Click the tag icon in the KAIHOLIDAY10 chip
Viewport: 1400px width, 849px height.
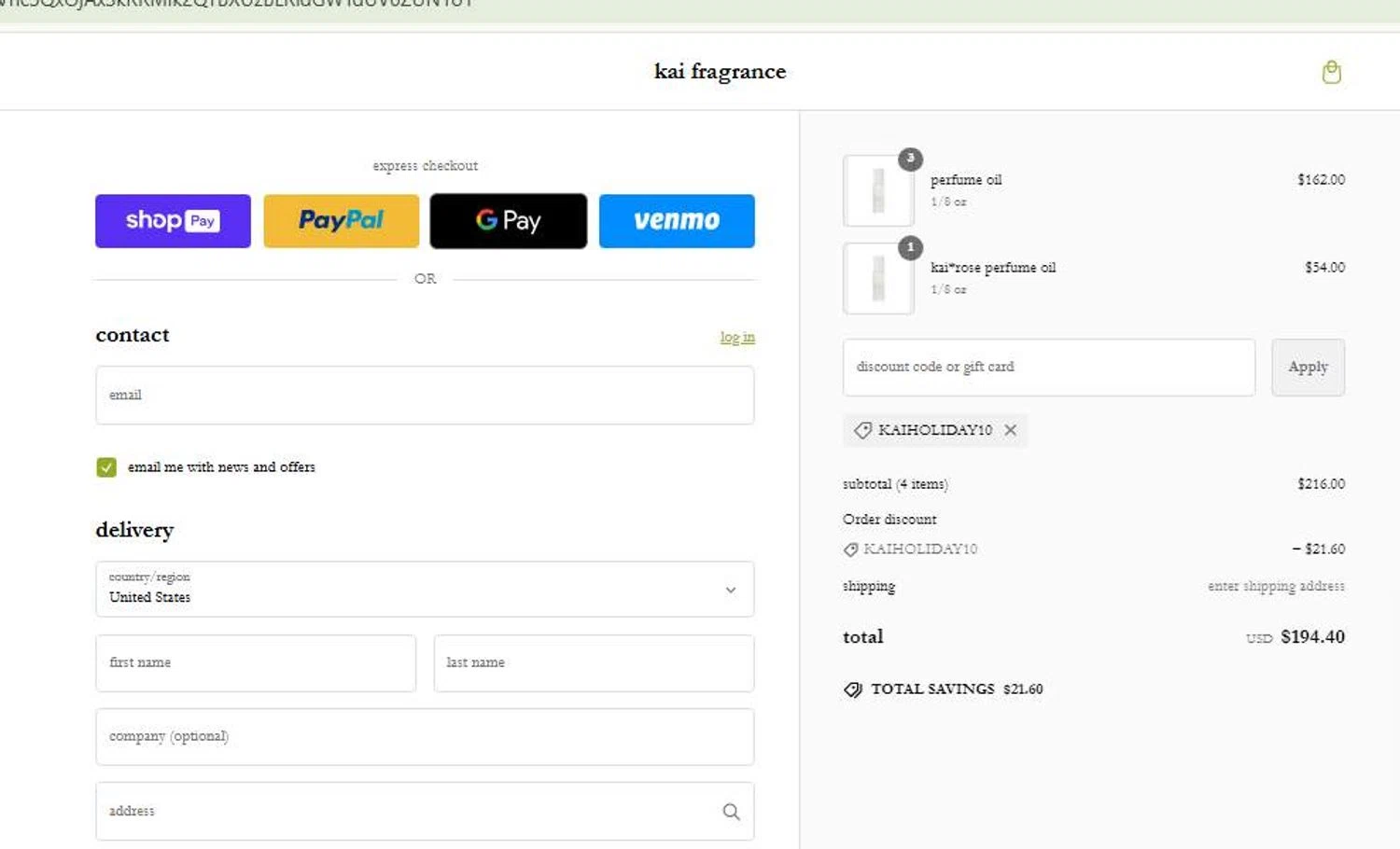tap(863, 430)
